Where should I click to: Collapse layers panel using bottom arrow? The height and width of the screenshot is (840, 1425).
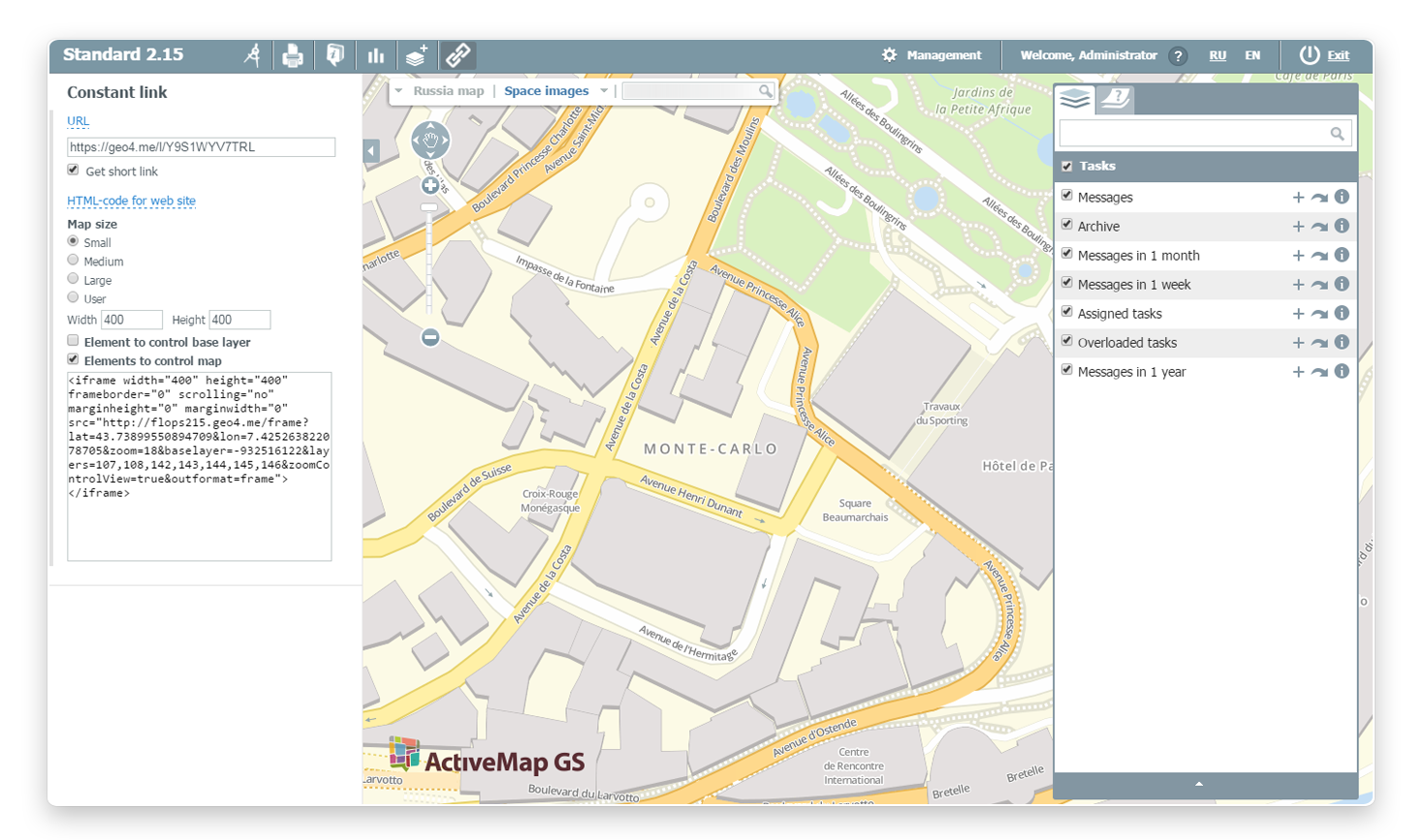1199,784
